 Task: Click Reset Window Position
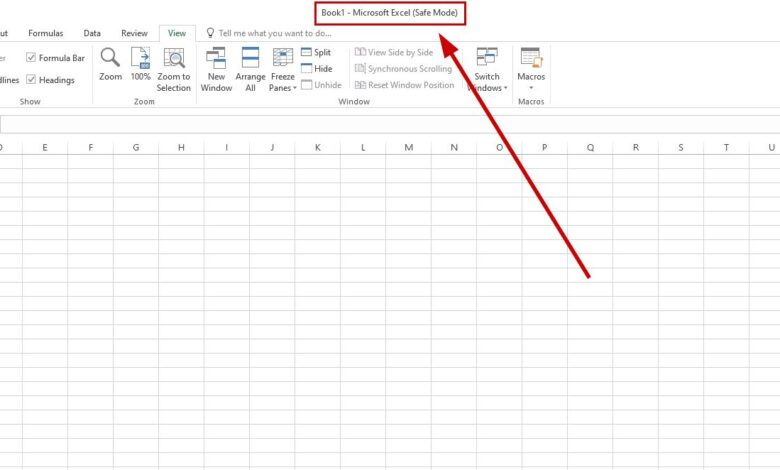click(404, 85)
